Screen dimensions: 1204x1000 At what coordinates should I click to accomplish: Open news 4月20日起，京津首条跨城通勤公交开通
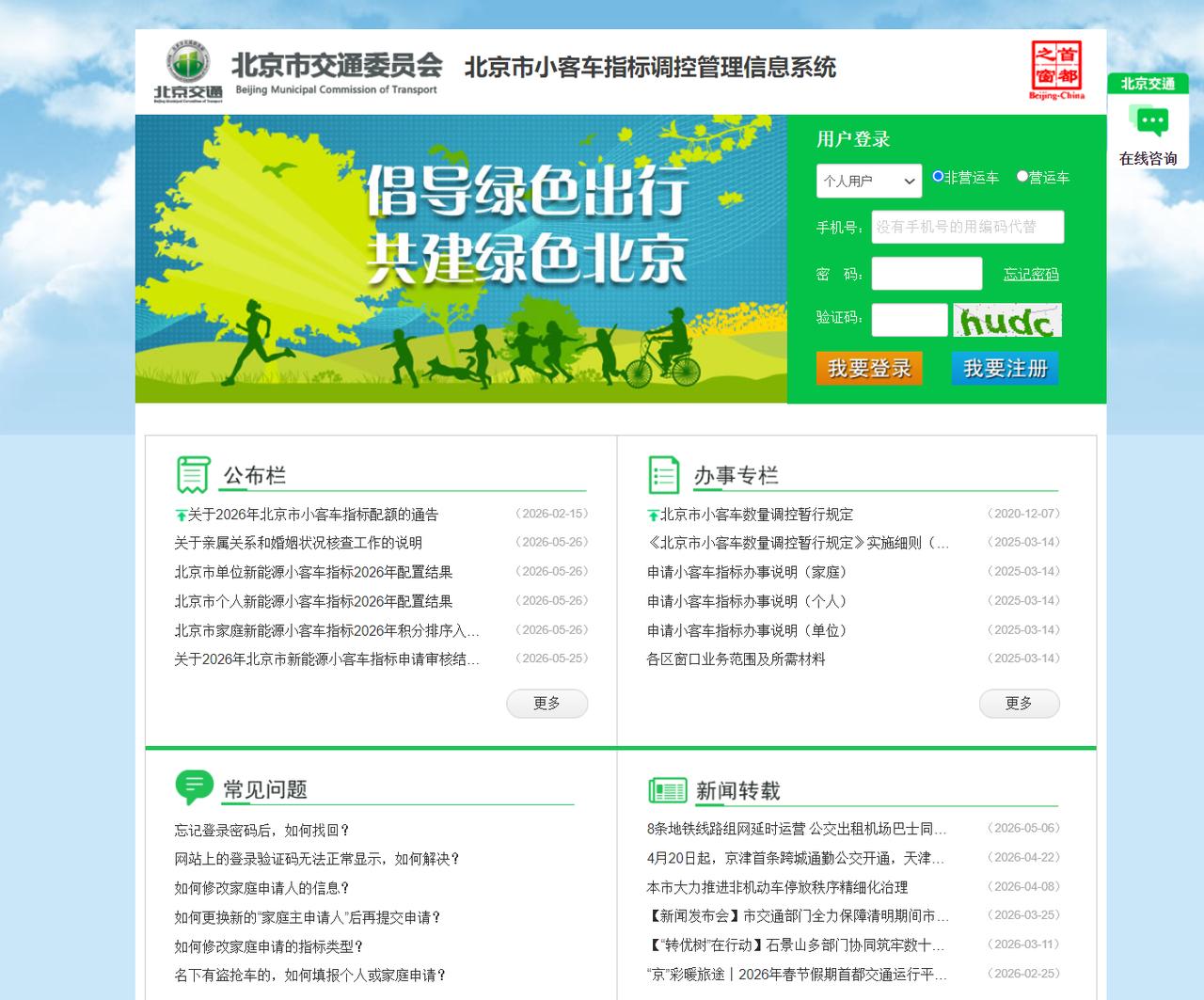796,858
